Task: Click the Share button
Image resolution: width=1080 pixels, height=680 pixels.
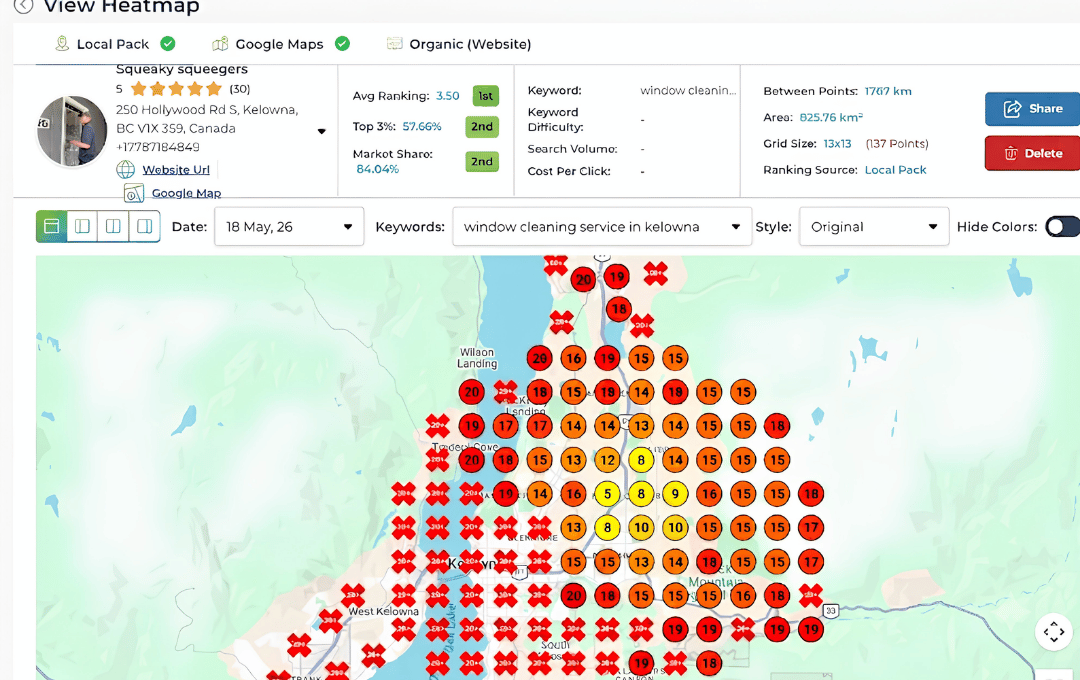Action: coord(1032,109)
